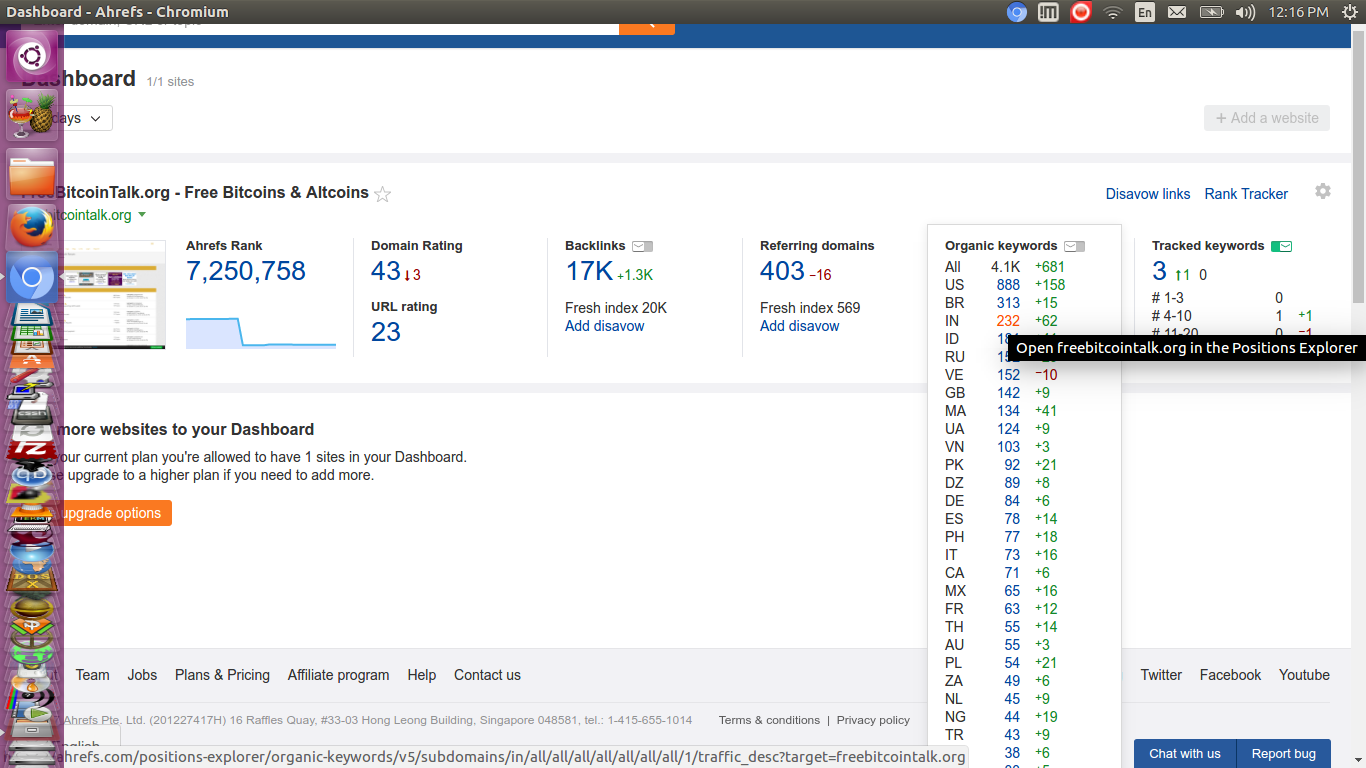Launch Firefox from the dock

tap(32, 226)
